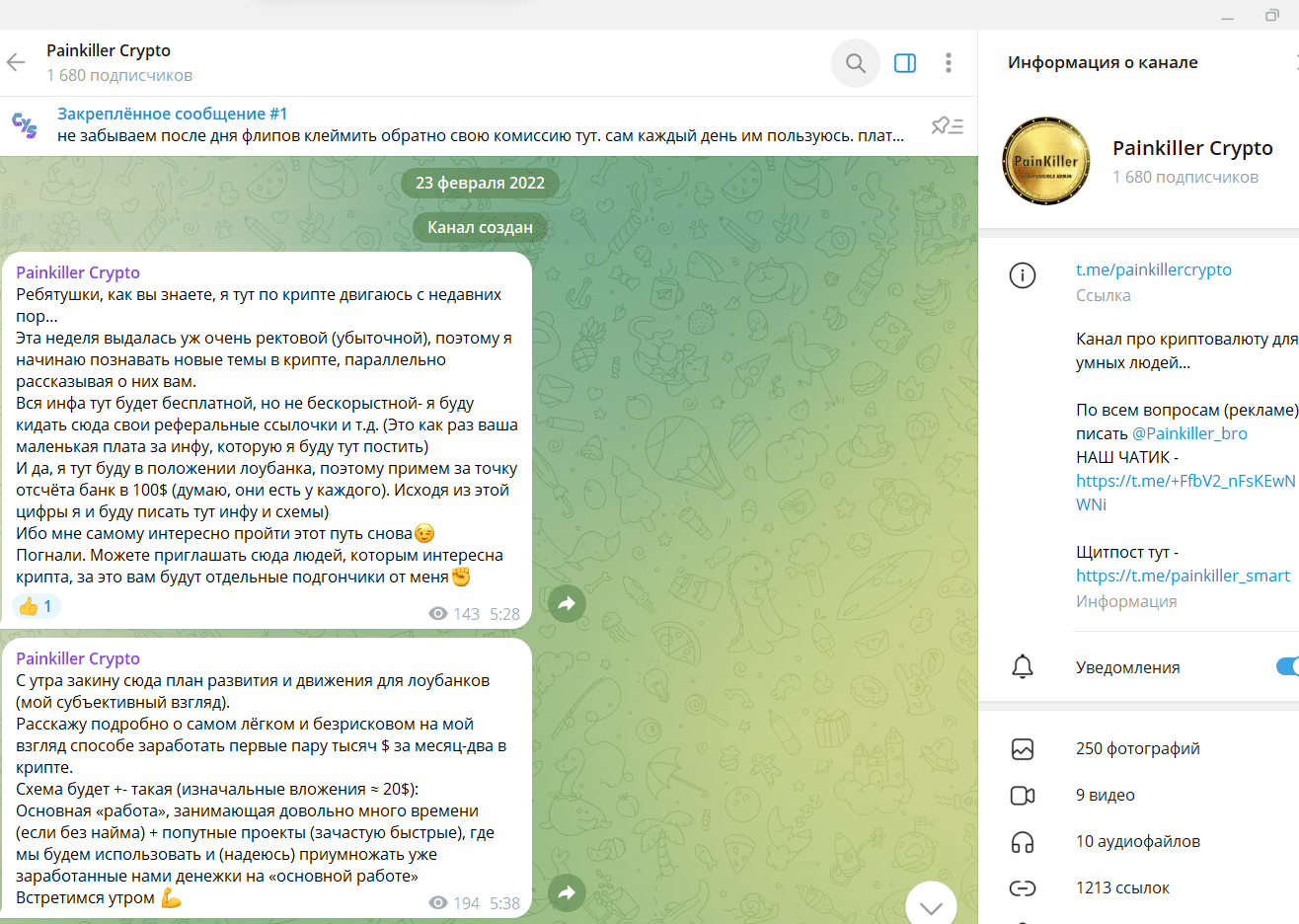Click the 23 февраля 2022 date badge
1299x924 pixels.
point(480,183)
